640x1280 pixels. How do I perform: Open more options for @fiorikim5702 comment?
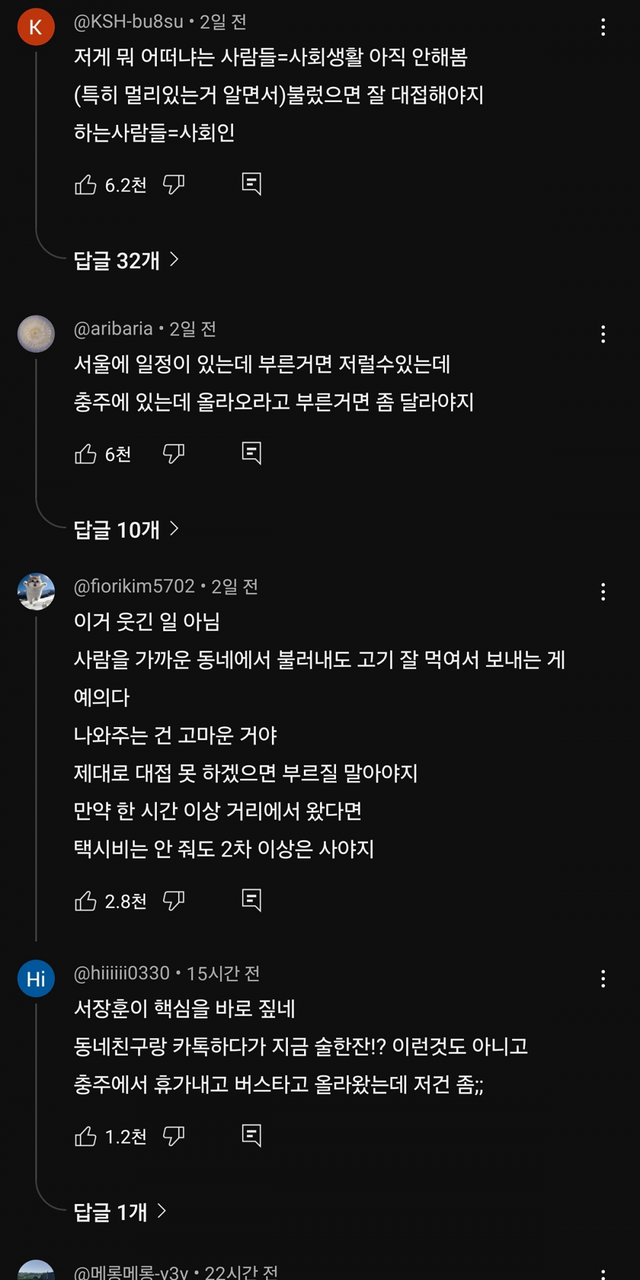pyautogui.click(x=603, y=592)
